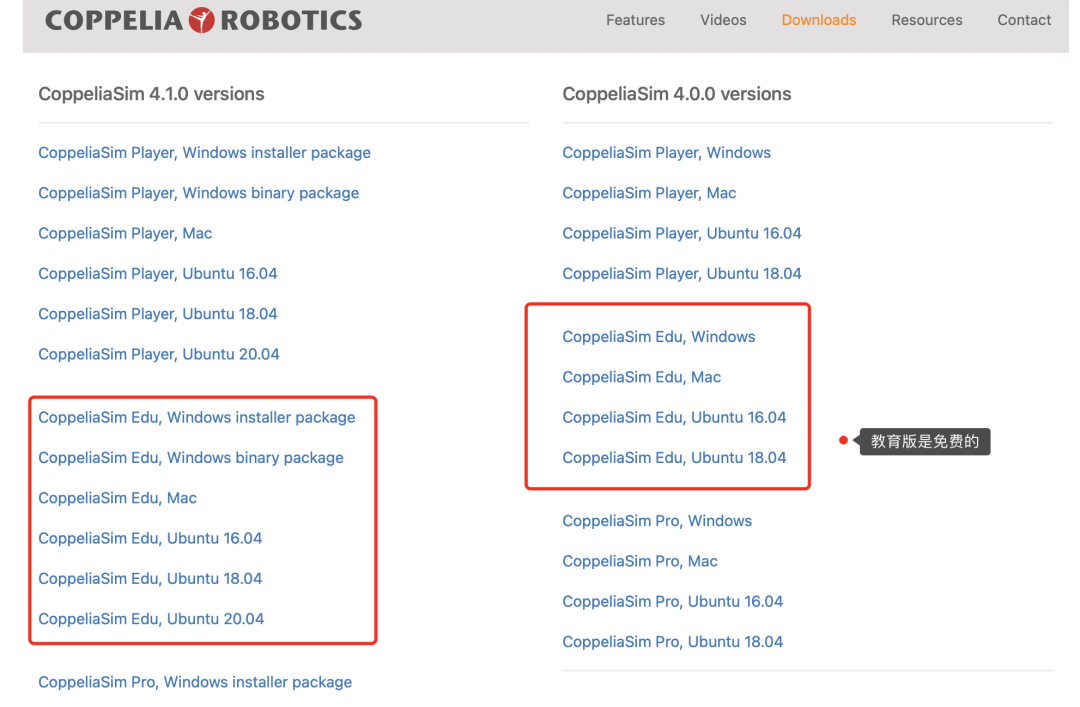Download CoppeliaSim 4.0.0 Edu Ubuntu 18.04
The width and height of the screenshot is (1080, 707).
(x=674, y=458)
